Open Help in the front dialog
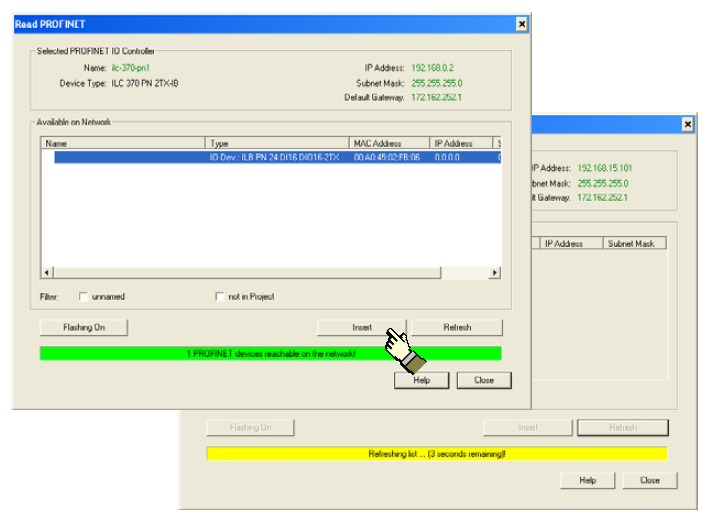The height and width of the screenshot is (524, 714). [422, 380]
